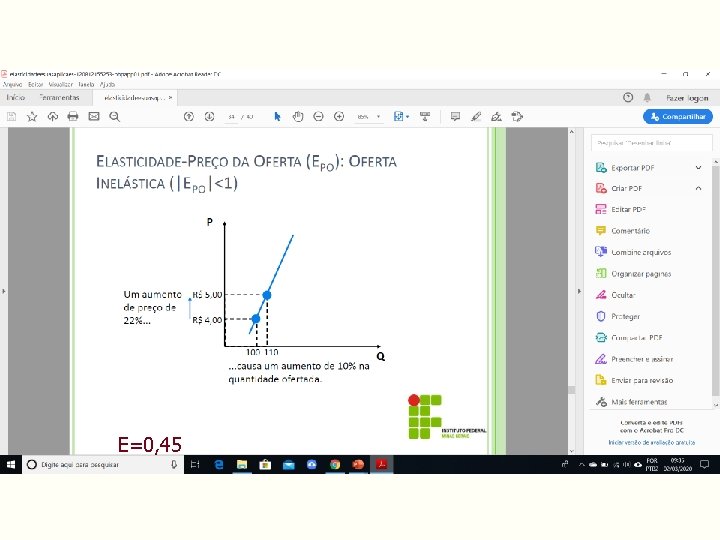Open Chrome from the taskbar
Image resolution: width=720 pixels, height=540 pixels.
[x=335, y=464]
